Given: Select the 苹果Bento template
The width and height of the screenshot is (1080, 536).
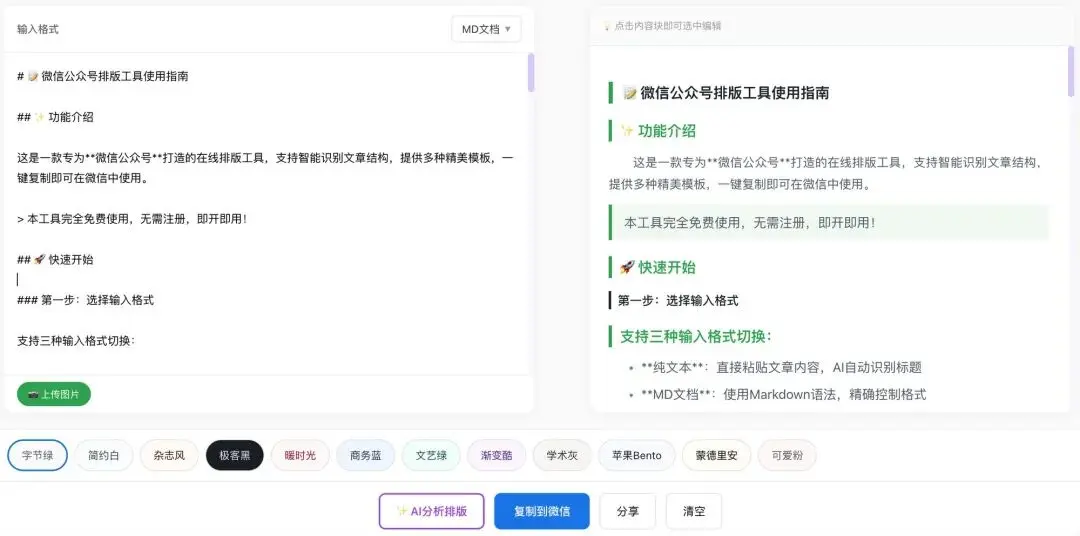Looking at the screenshot, I should tap(637, 455).
